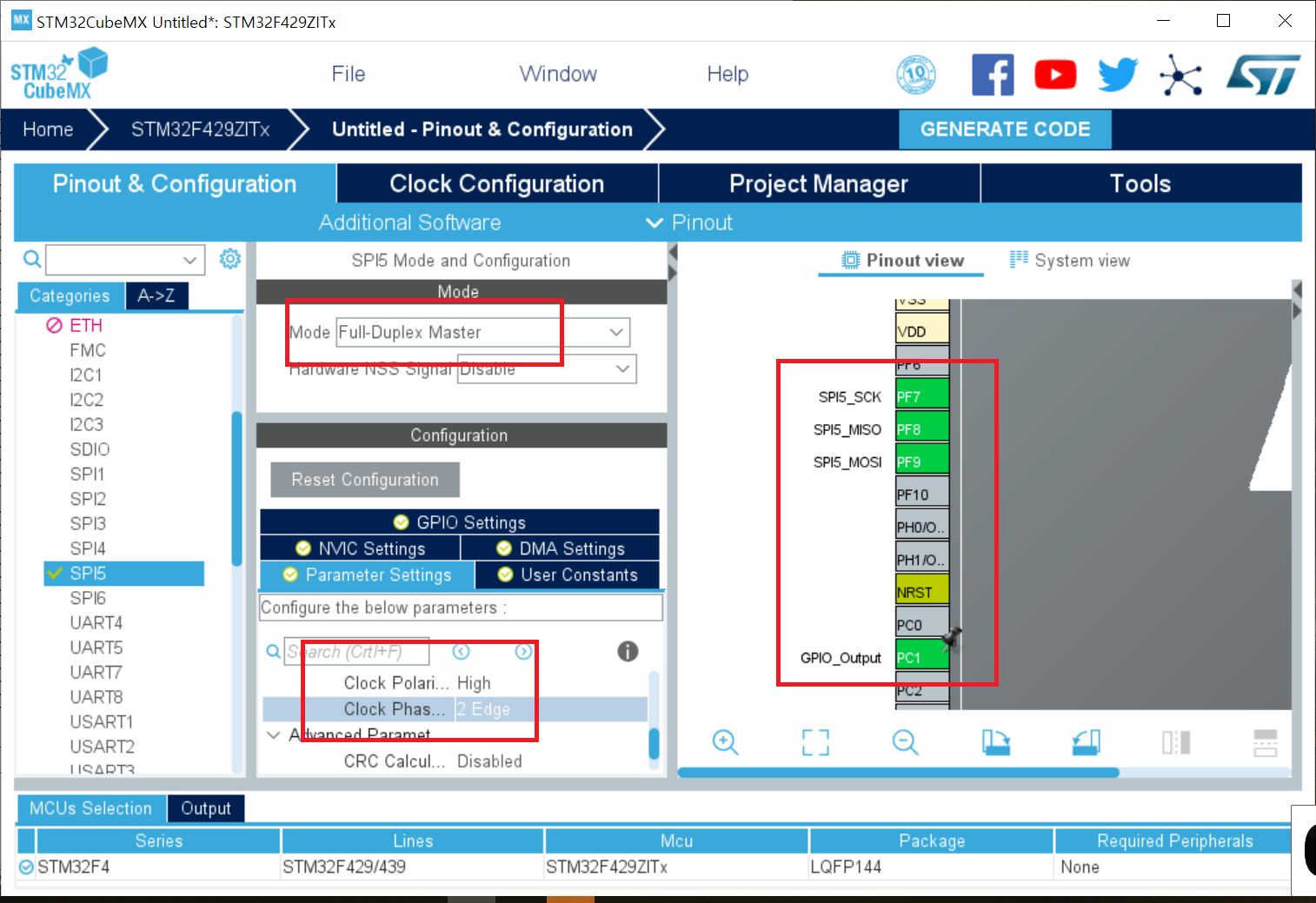Select the Pinout & Configuration tab
Image resolution: width=1316 pixels, height=903 pixels.
(x=175, y=183)
